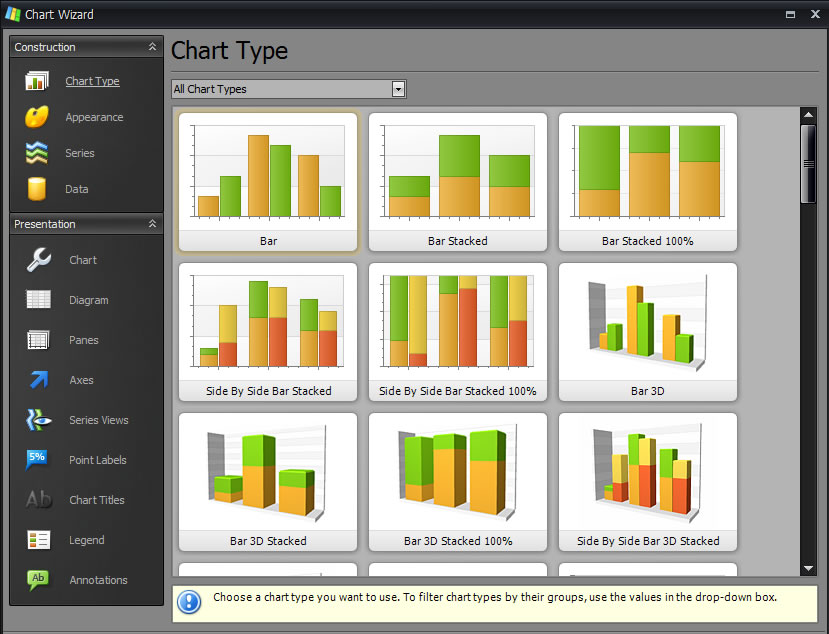The width and height of the screenshot is (829, 634).
Task: Maximize the Chart Wizard window
Action: coord(790,14)
